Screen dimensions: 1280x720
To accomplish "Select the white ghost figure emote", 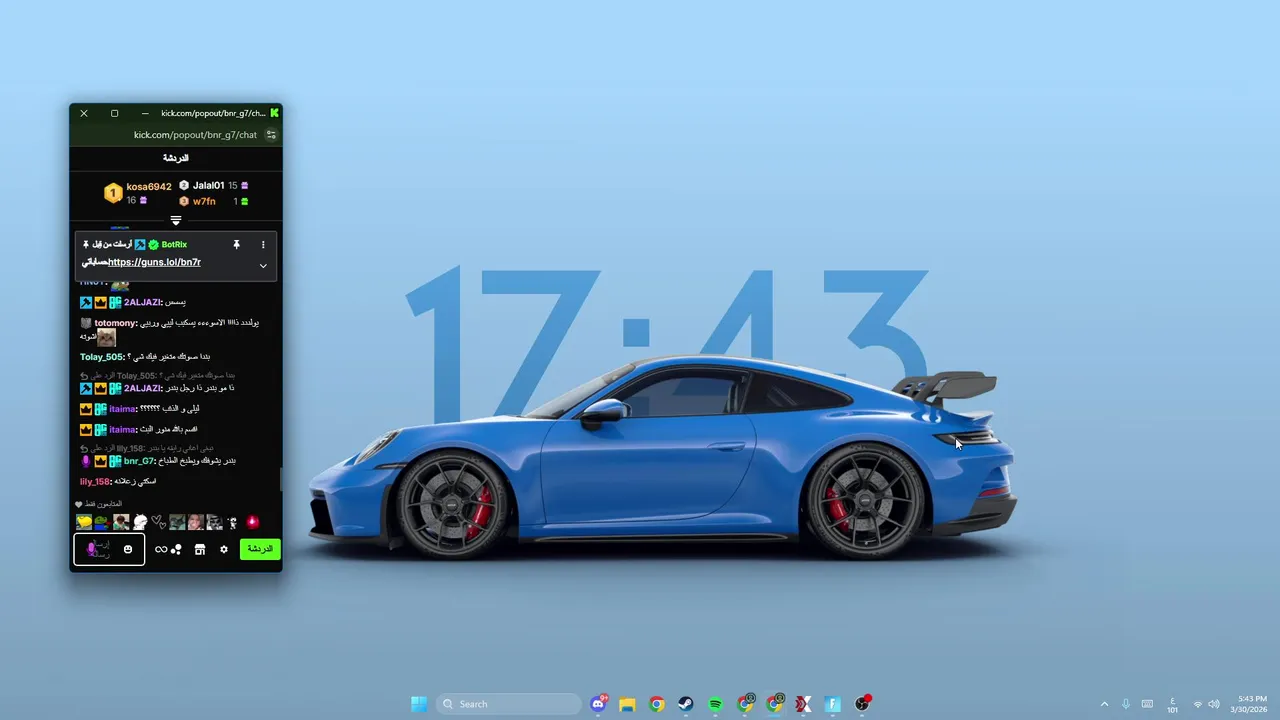I will (x=140, y=522).
